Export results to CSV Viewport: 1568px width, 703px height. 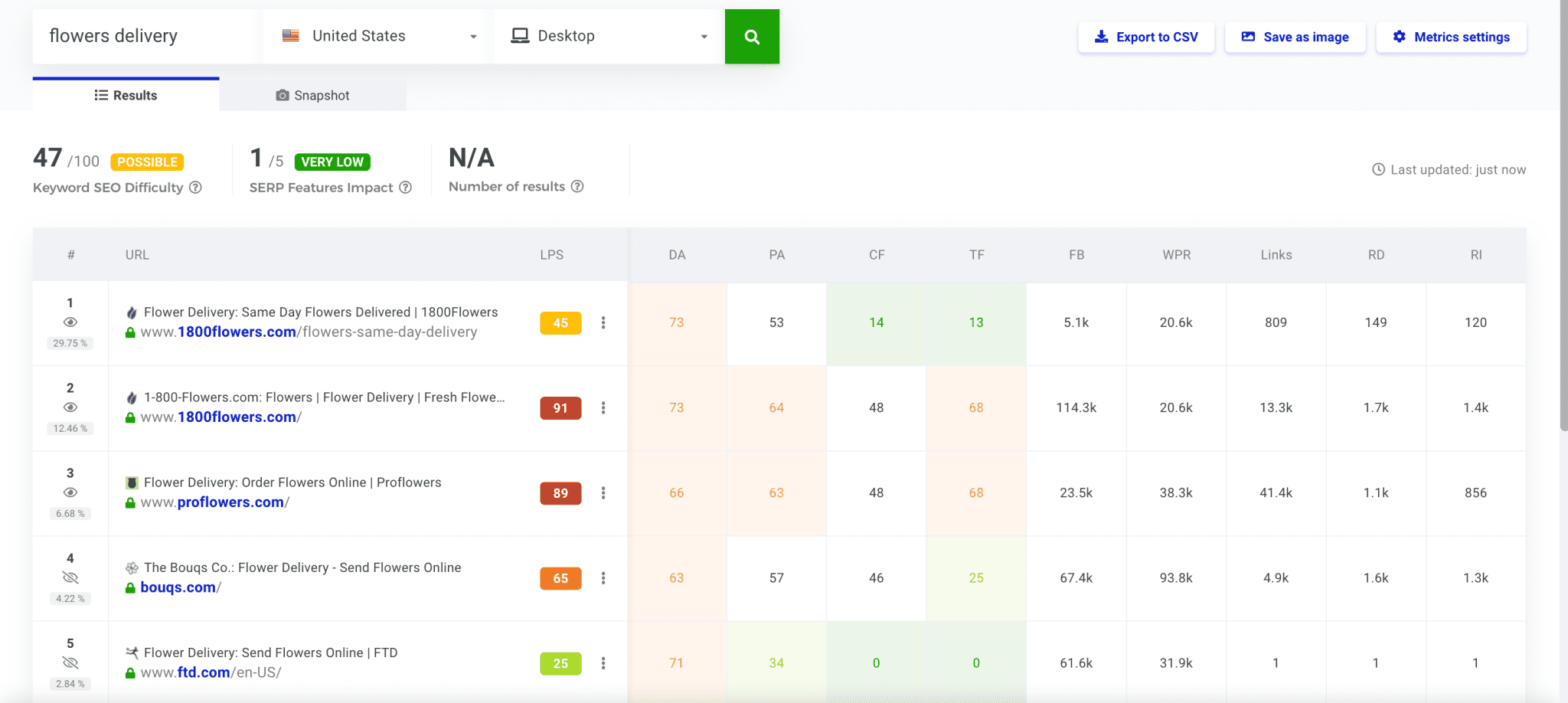pyautogui.click(x=1146, y=37)
